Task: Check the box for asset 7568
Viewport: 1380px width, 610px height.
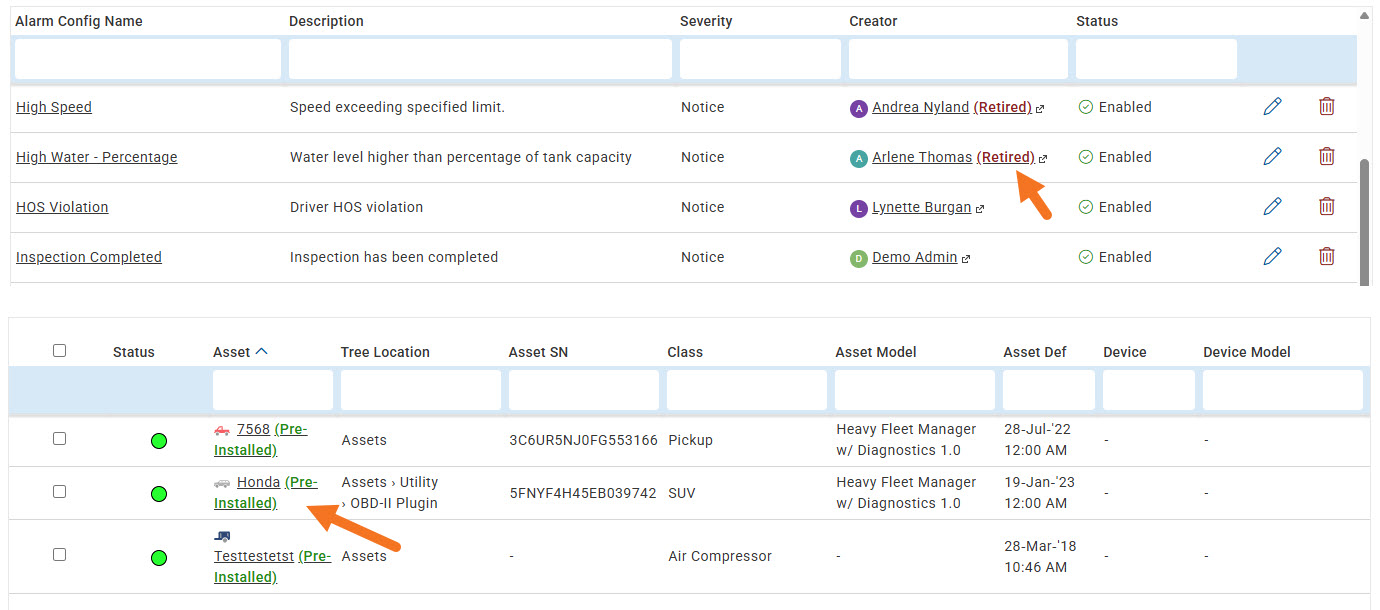Action: pyautogui.click(x=59, y=438)
